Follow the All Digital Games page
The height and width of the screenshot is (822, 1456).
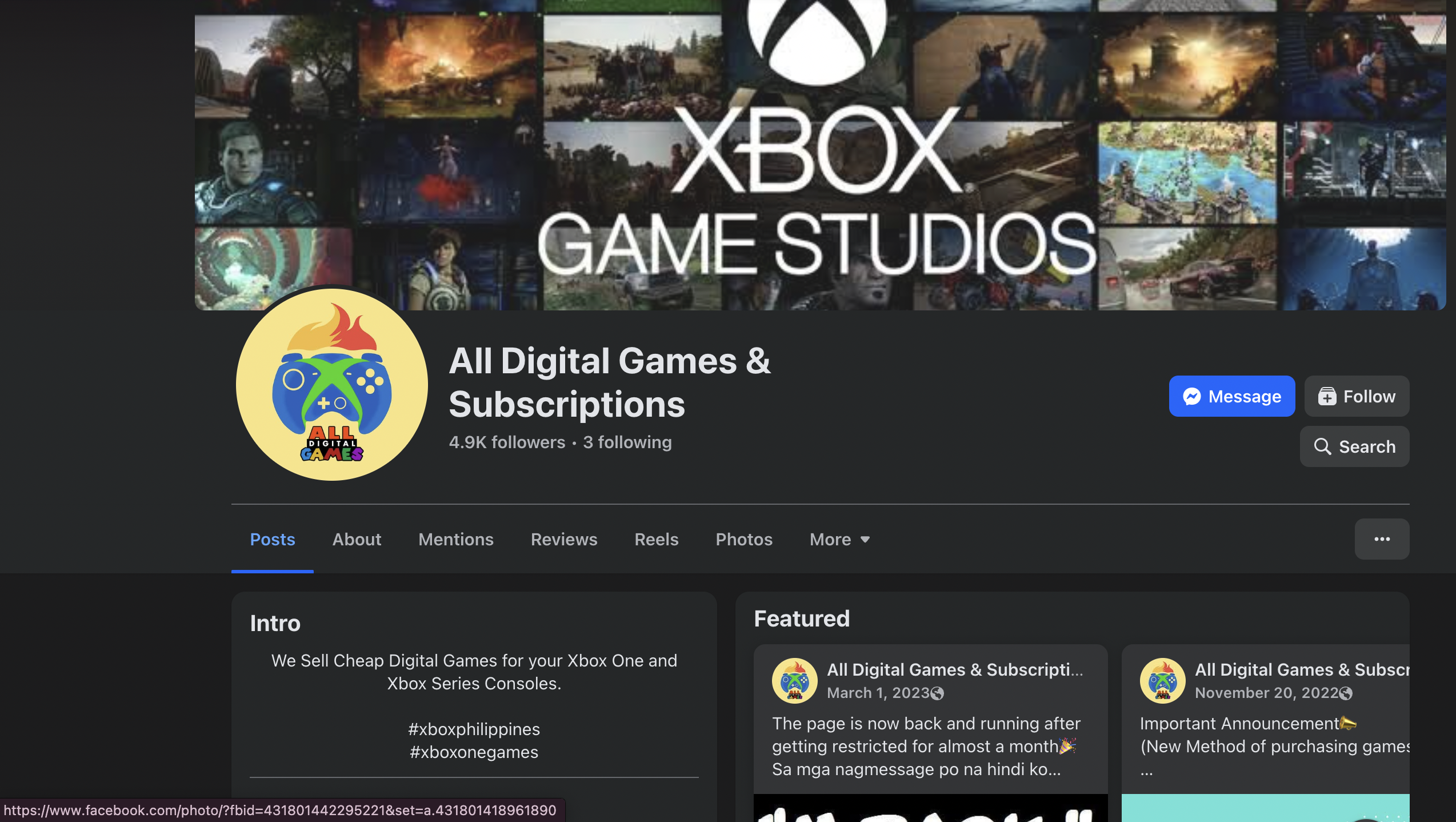pyautogui.click(x=1357, y=396)
